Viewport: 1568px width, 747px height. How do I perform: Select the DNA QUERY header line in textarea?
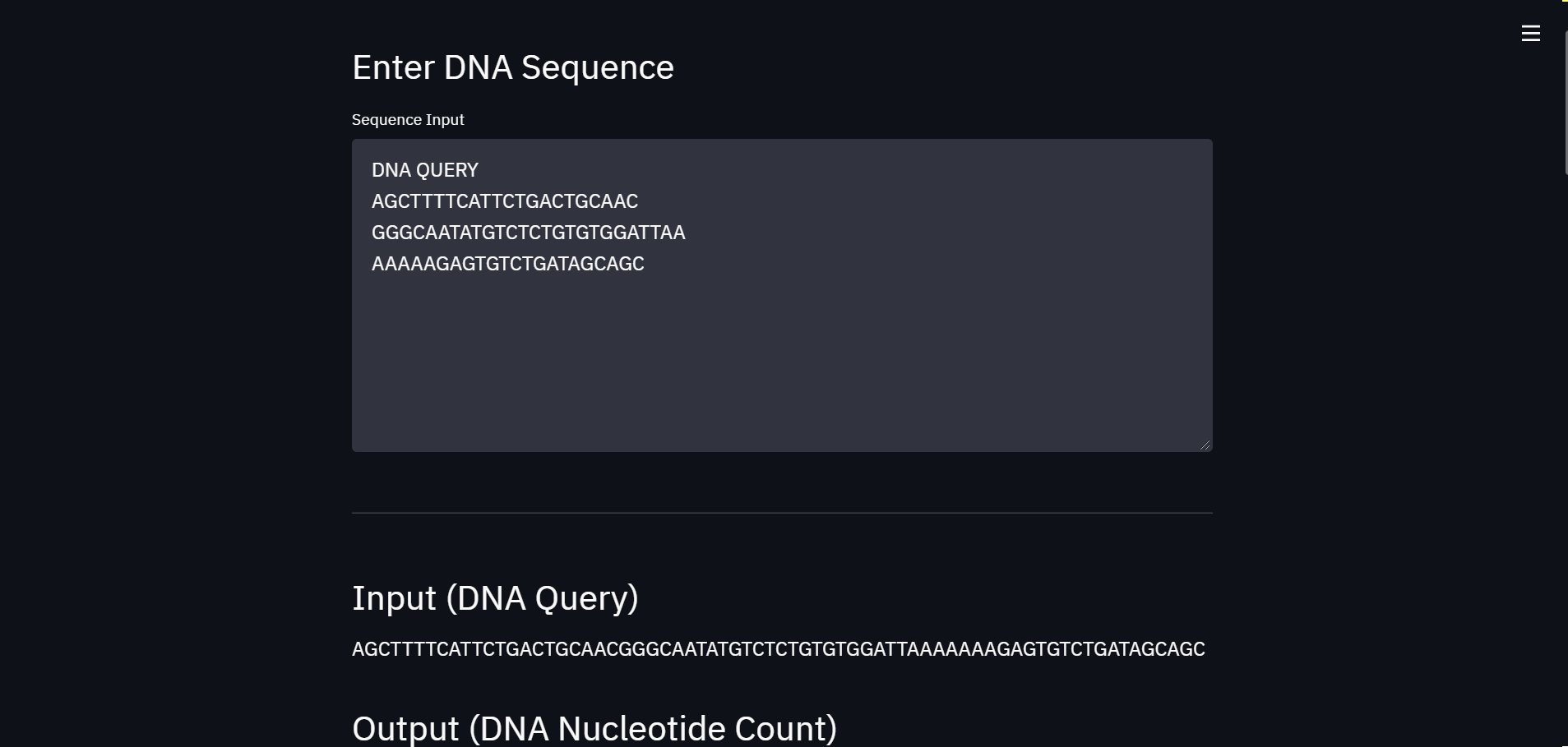424,170
